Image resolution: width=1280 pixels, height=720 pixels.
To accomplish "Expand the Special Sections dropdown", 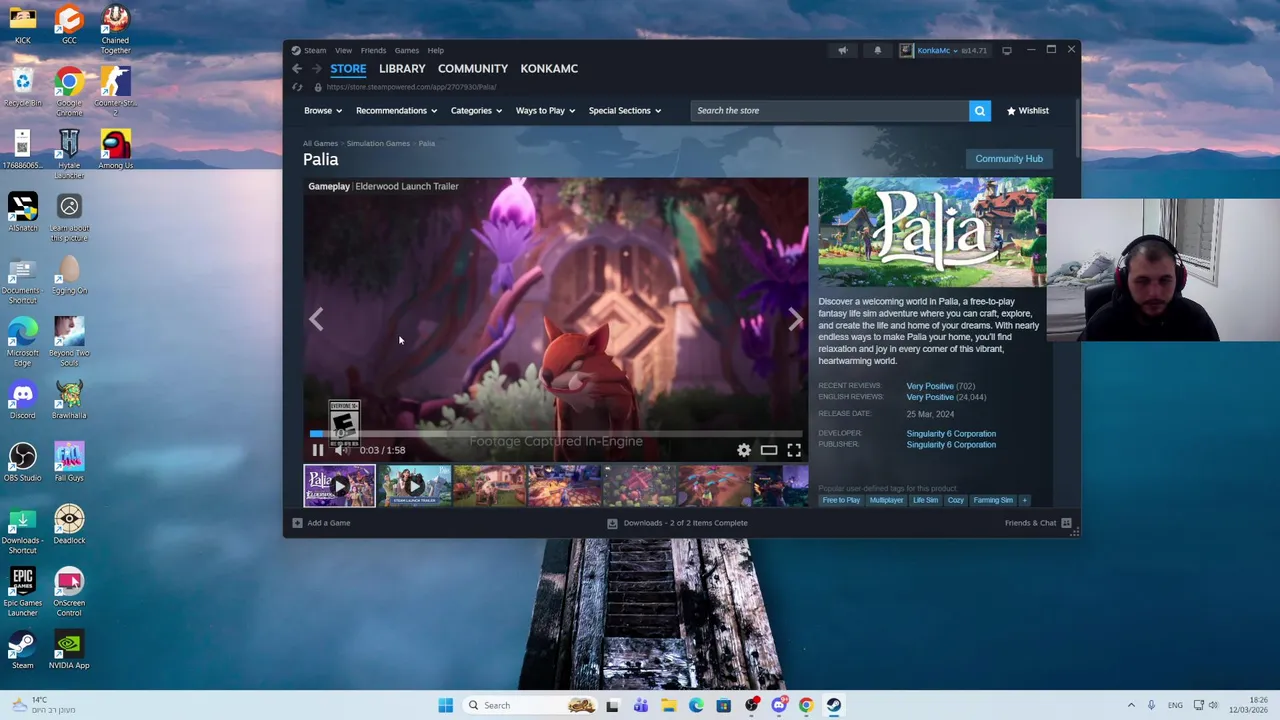I will [625, 111].
